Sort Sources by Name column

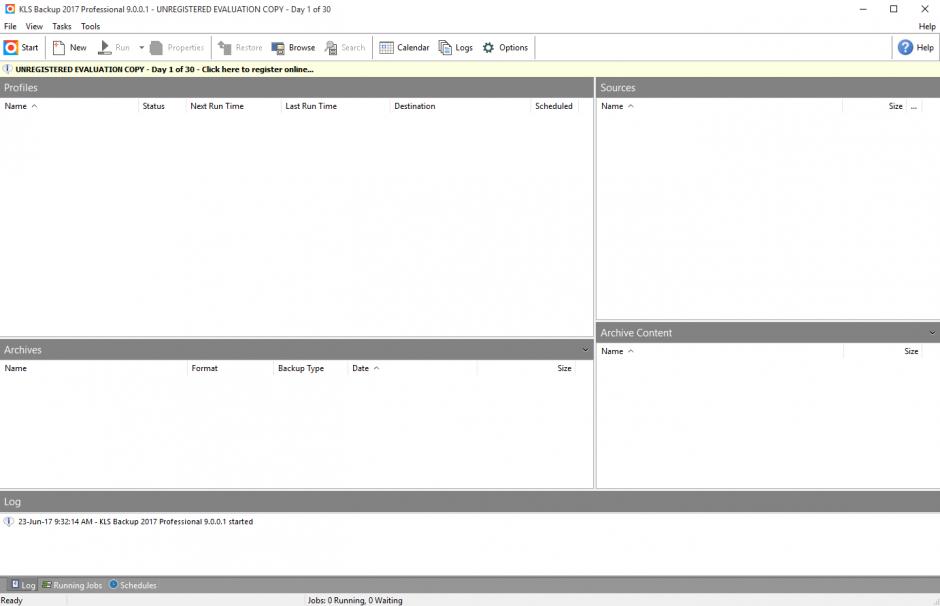click(x=719, y=106)
